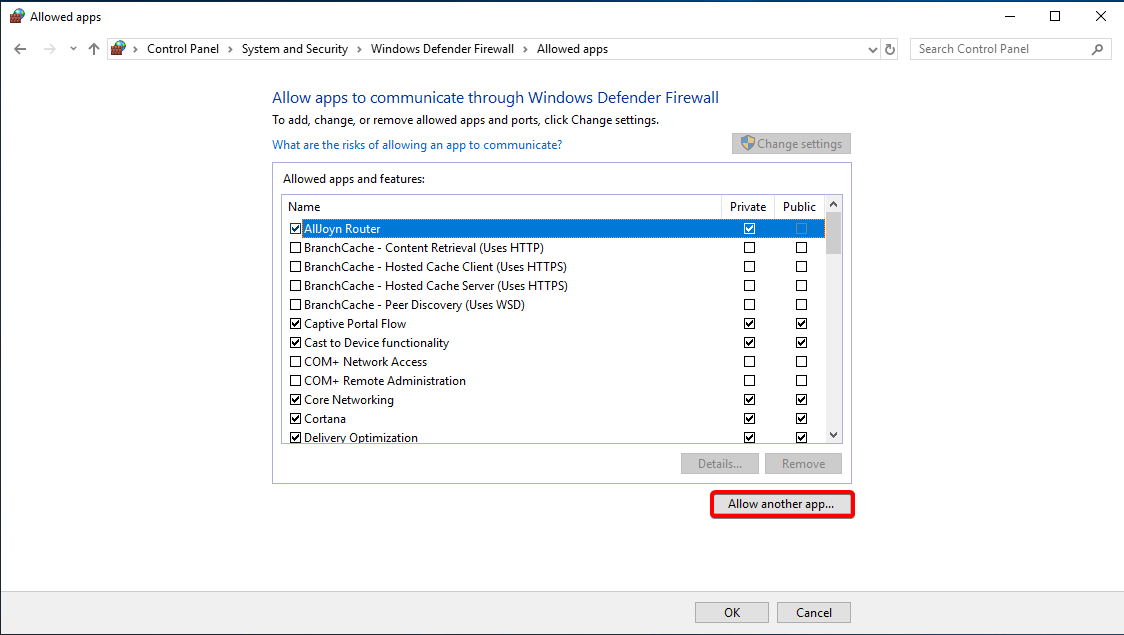Click the search magnifier icon
The image size is (1124, 635).
(1097, 49)
